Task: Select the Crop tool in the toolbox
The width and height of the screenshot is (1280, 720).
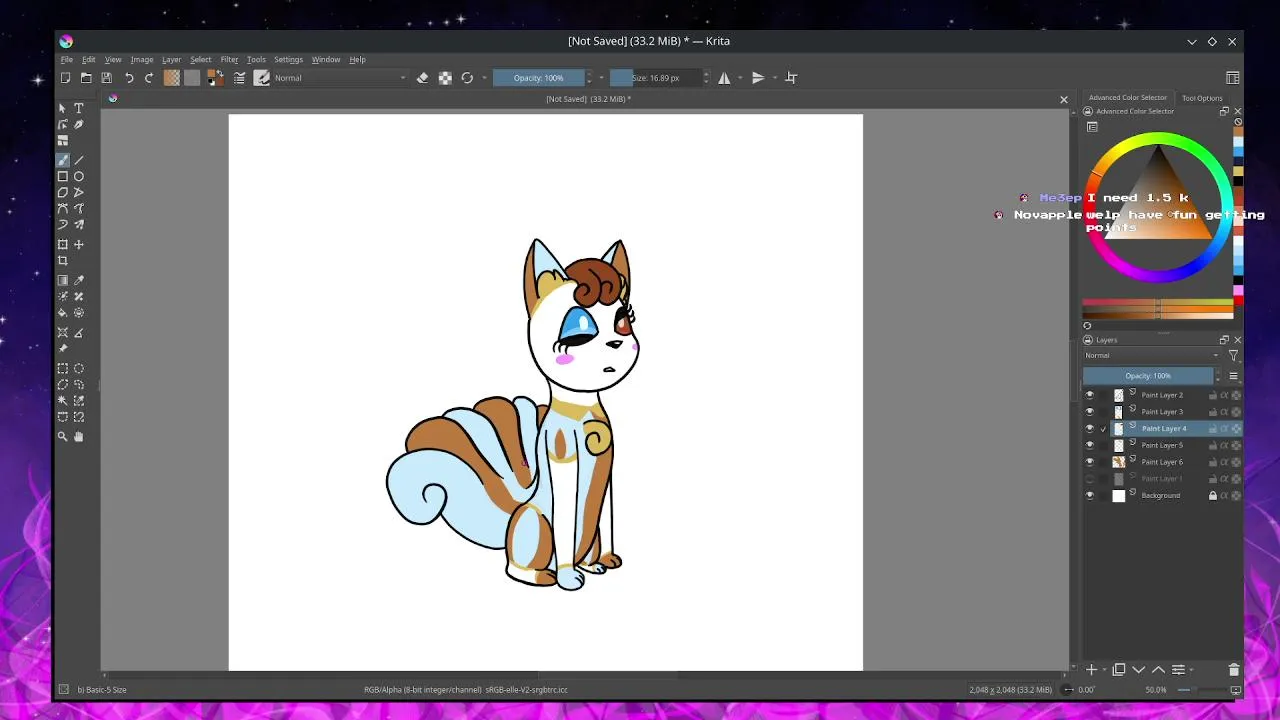Action: click(63, 261)
